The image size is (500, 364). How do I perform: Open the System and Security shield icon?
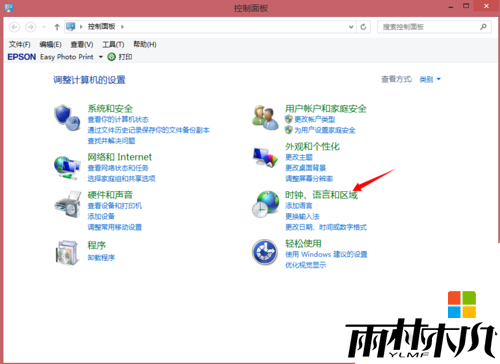[67, 117]
